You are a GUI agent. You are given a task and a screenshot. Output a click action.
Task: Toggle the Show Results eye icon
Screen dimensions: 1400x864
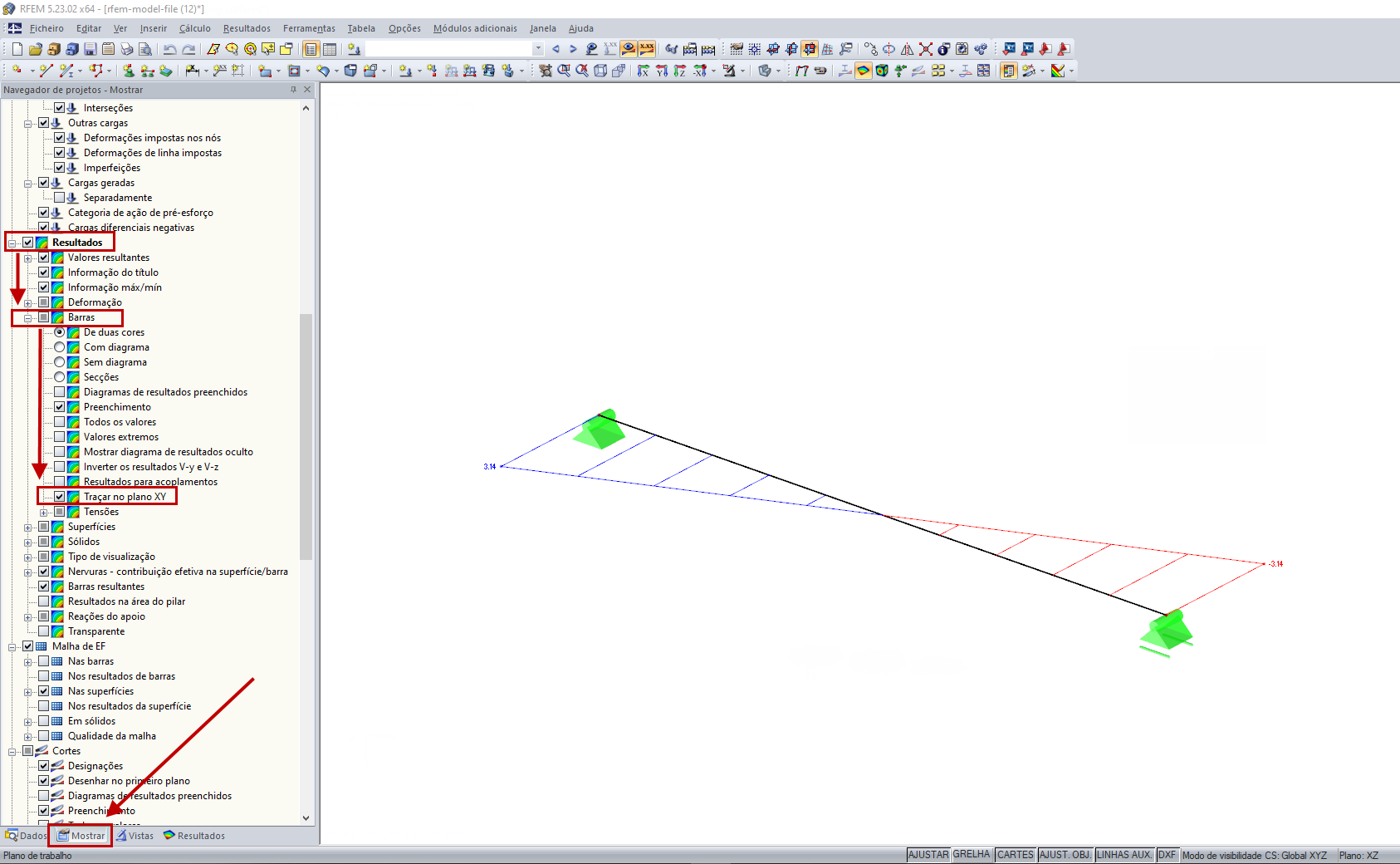point(629,49)
